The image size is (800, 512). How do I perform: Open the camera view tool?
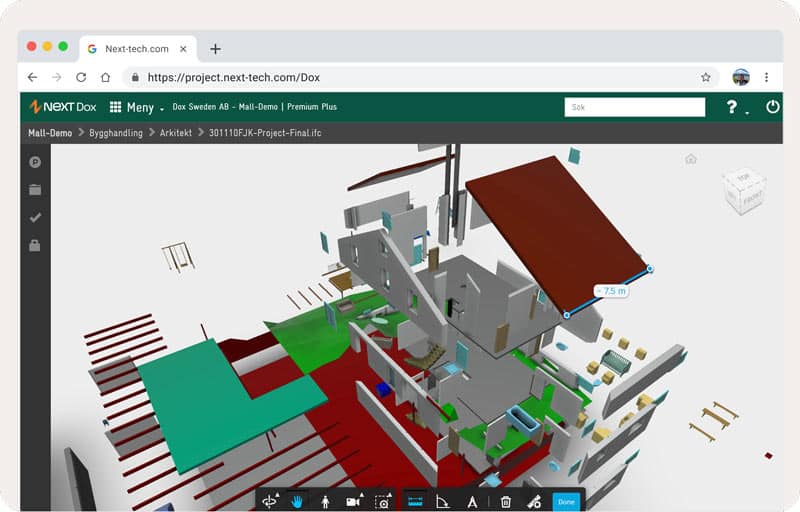pos(354,502)
